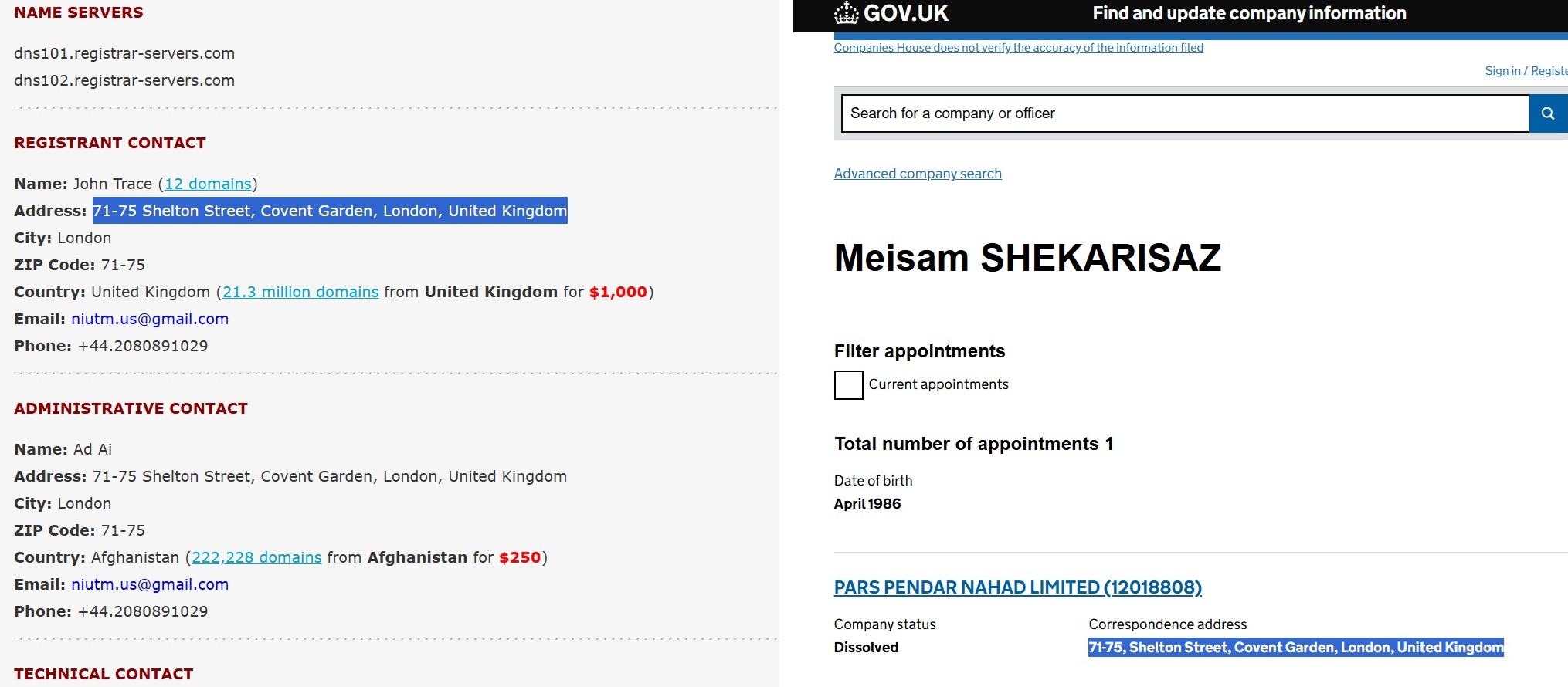
Task: Click Find and update company information header
Action: pos(1249,13)
